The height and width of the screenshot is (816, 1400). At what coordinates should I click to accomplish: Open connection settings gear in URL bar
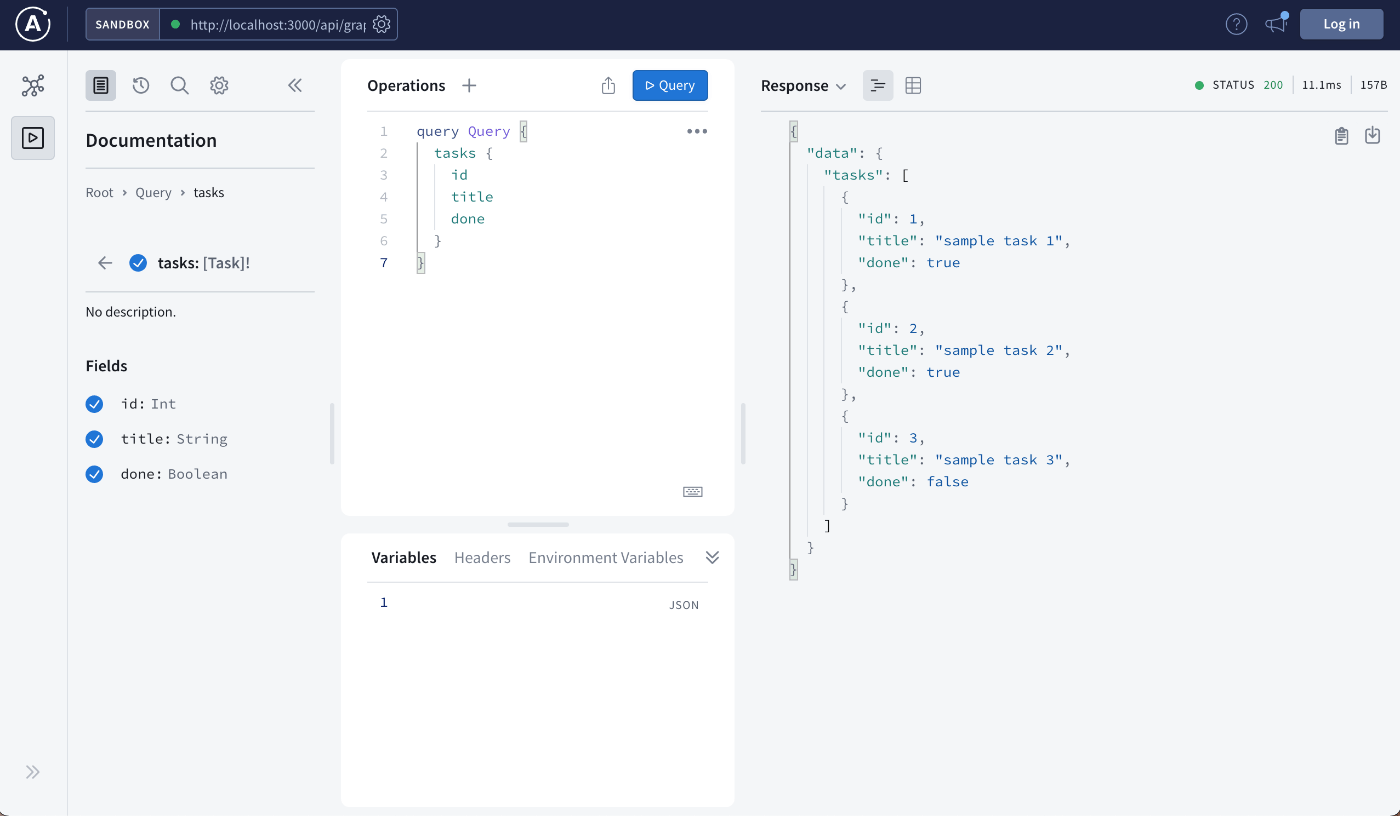pyautogui.click(x=381, y=24)
